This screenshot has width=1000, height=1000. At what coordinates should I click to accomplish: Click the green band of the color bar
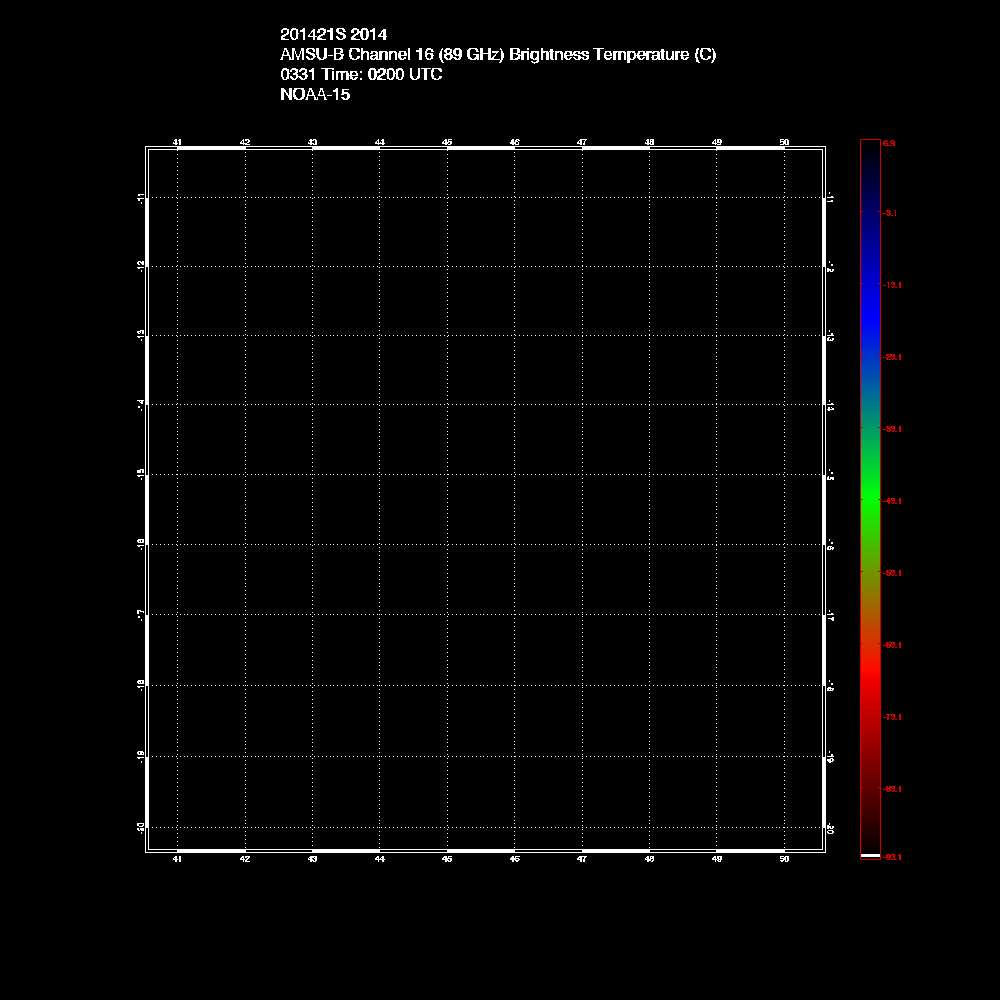(x=869, y=500)
